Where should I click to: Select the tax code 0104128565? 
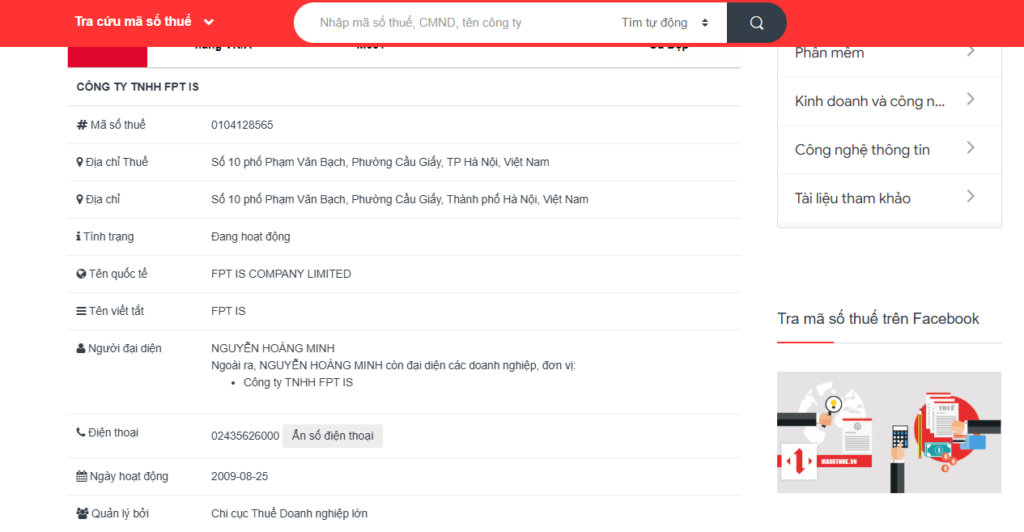(242, 125)
